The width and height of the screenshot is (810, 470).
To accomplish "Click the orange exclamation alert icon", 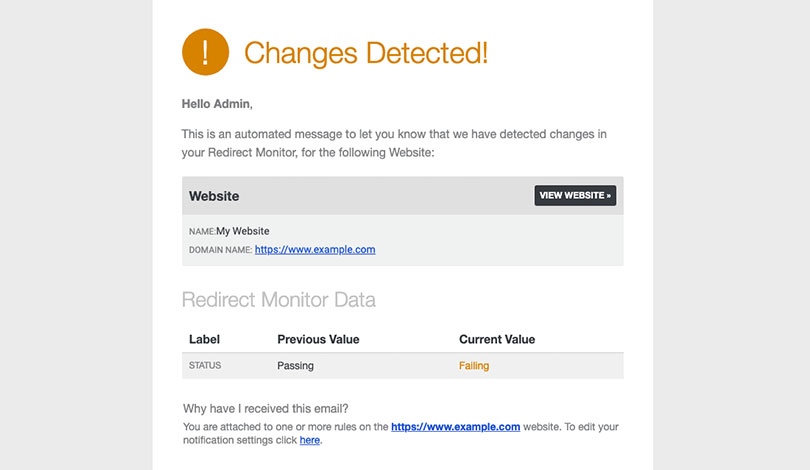I will click(x=206, y=52).
